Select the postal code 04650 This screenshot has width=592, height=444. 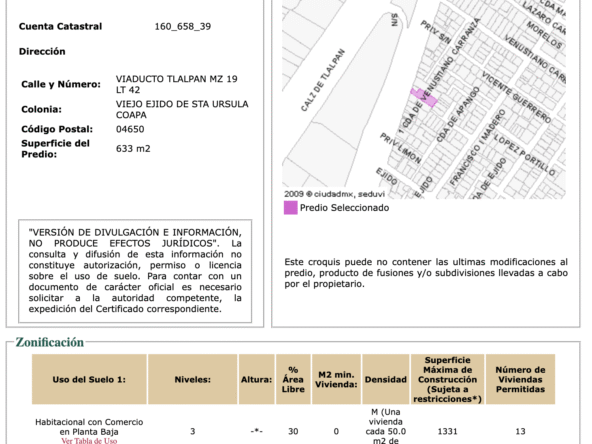click(130, 129)
